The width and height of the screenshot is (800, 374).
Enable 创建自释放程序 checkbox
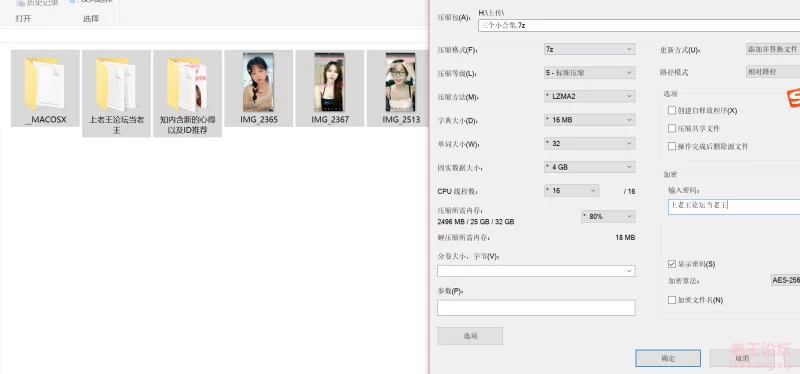[671, 110]
